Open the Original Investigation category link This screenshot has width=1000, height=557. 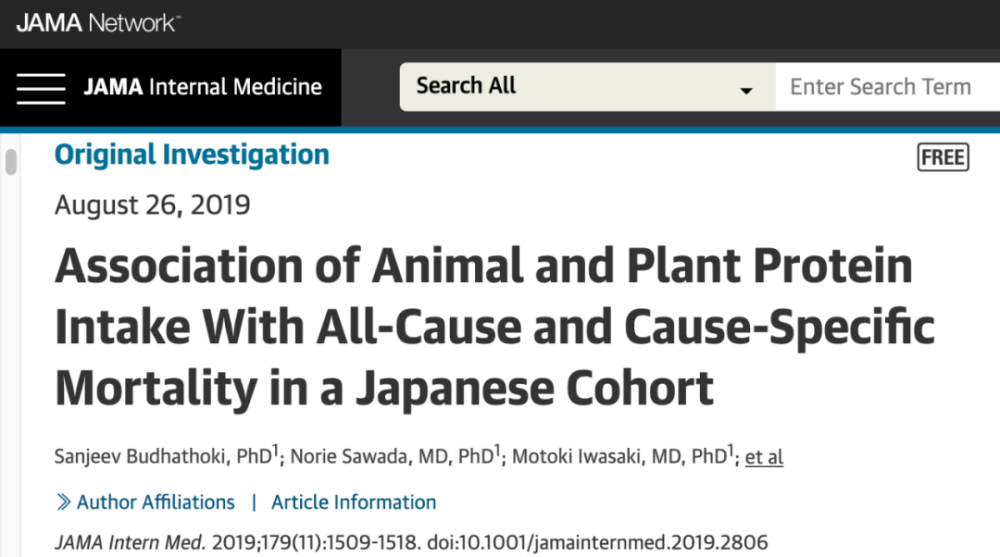(191, 155)
